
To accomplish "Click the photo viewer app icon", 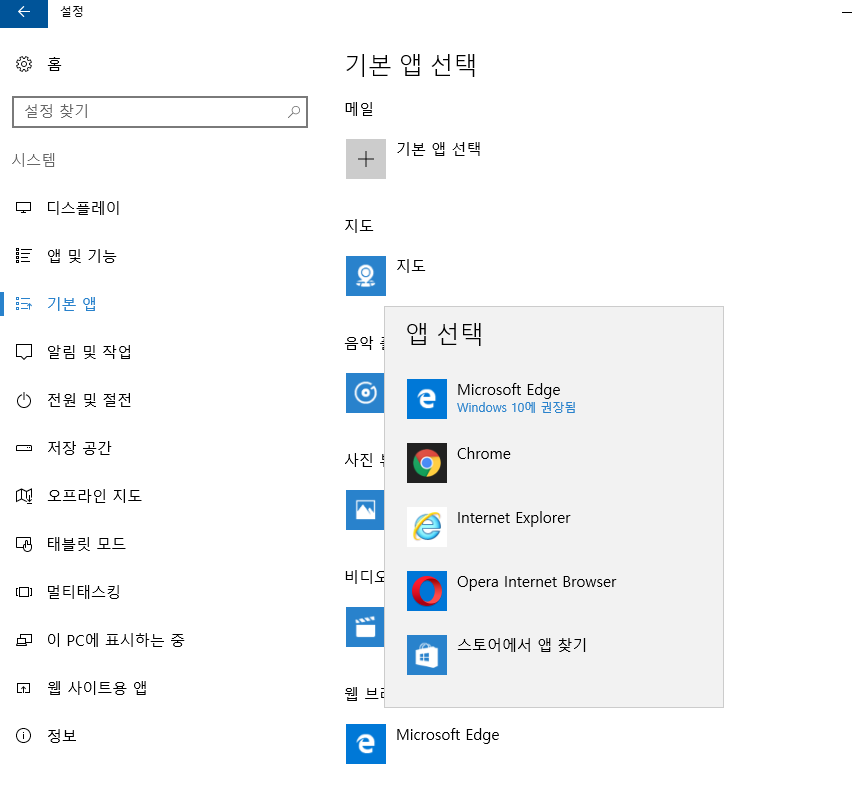I will tap(365, 510).
